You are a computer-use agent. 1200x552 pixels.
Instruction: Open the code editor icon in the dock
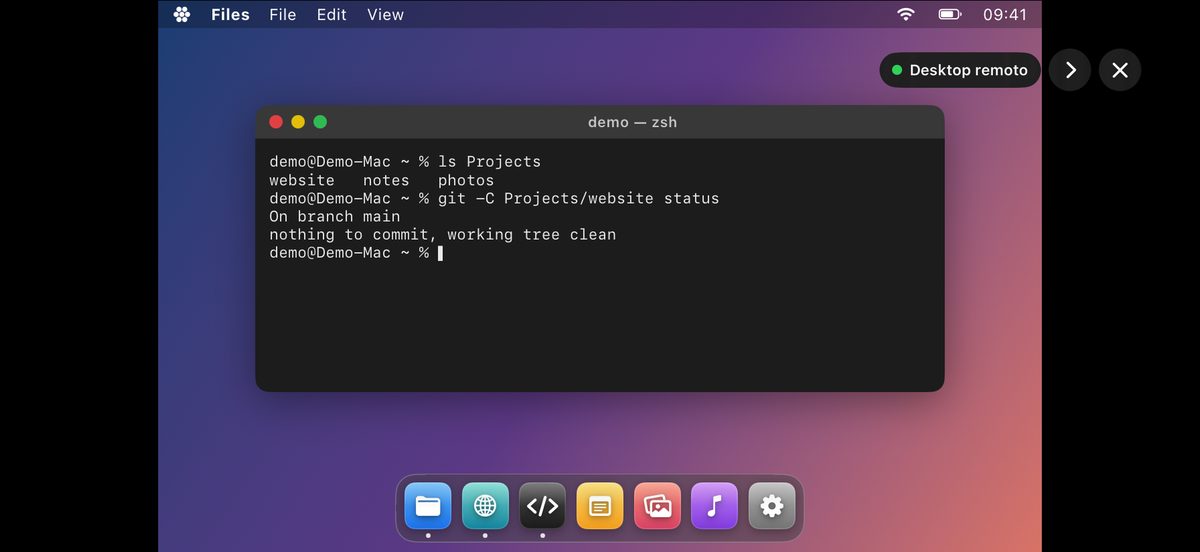point(543,506)
